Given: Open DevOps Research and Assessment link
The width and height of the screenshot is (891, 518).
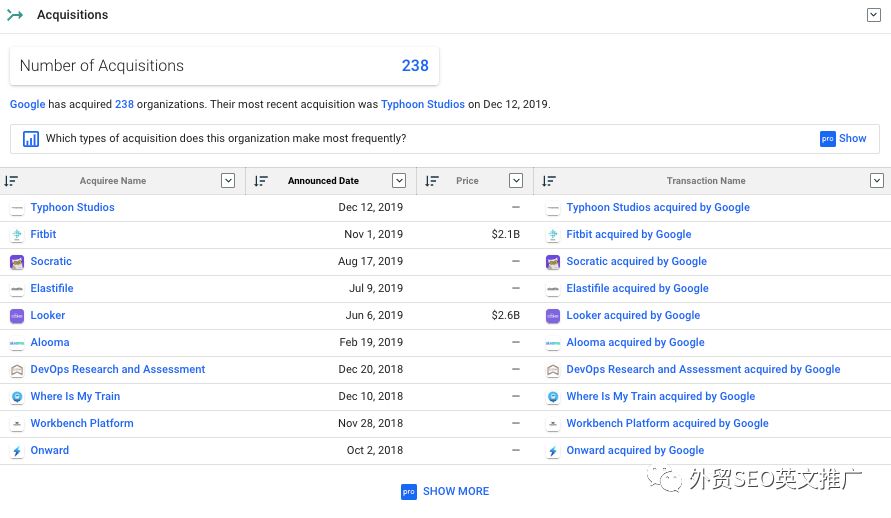Looking at the screenshot, I should point(117,370).
